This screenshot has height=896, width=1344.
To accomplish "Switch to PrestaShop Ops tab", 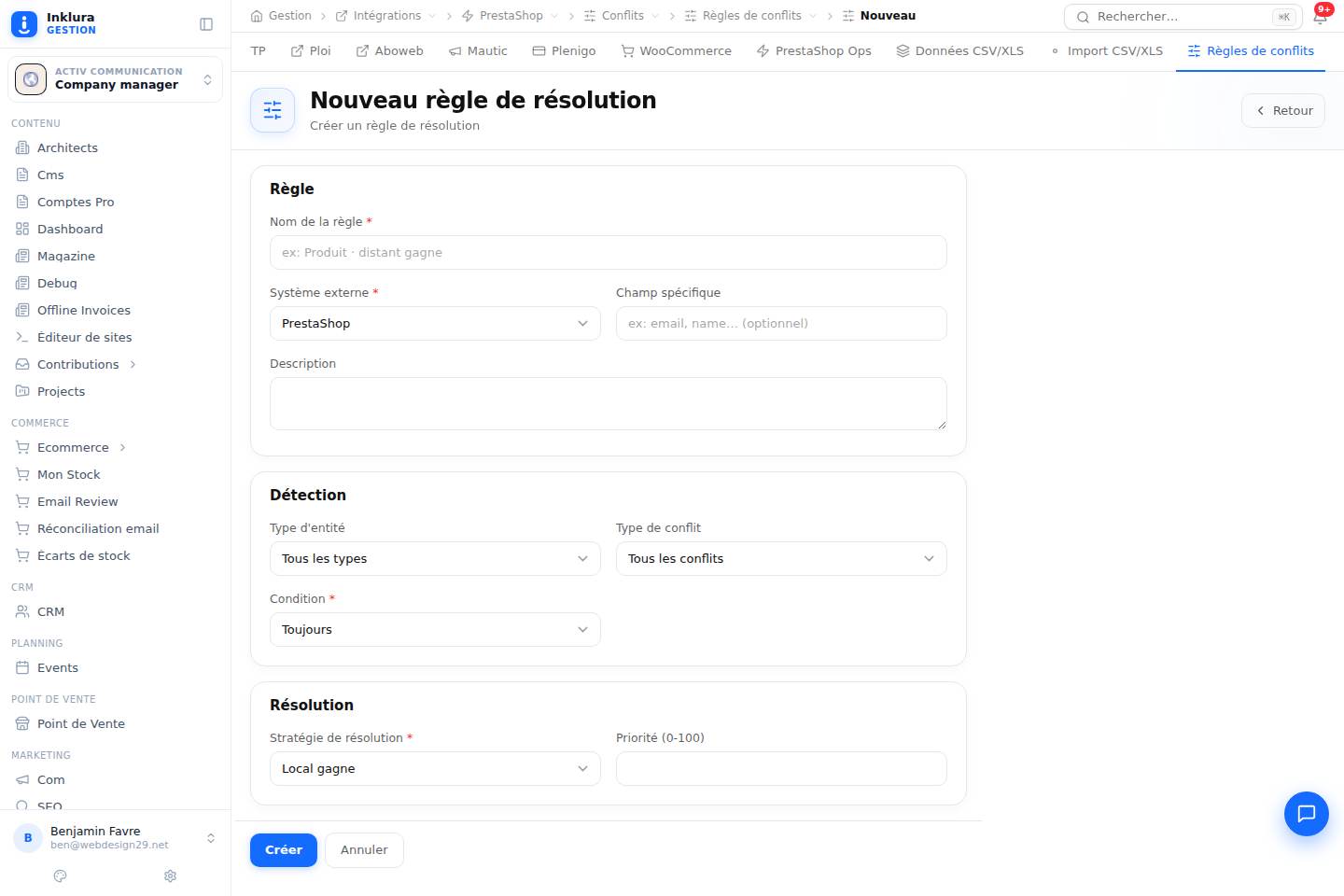I will click(x=814, y=51).
